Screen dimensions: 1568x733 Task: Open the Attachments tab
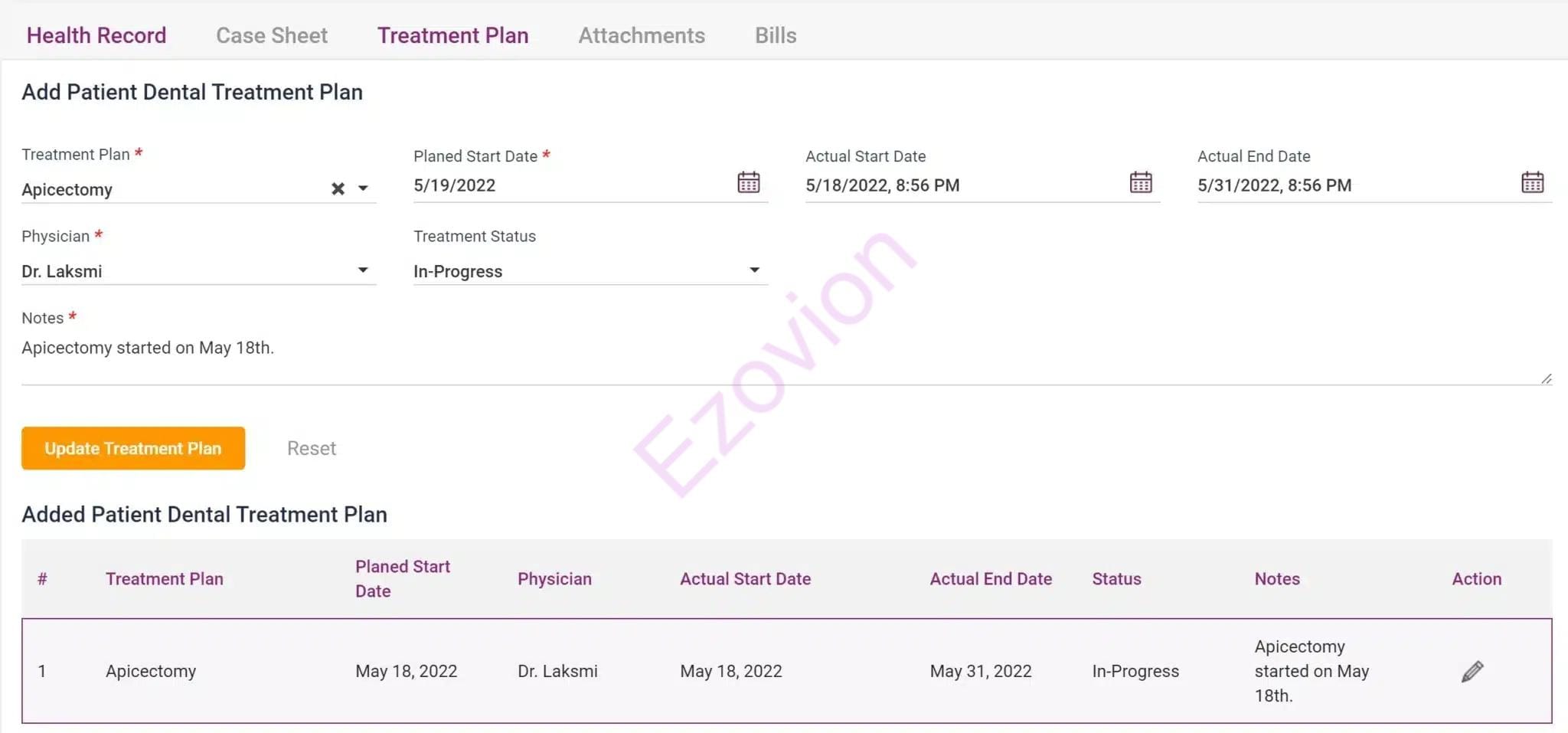coord(642,35)
